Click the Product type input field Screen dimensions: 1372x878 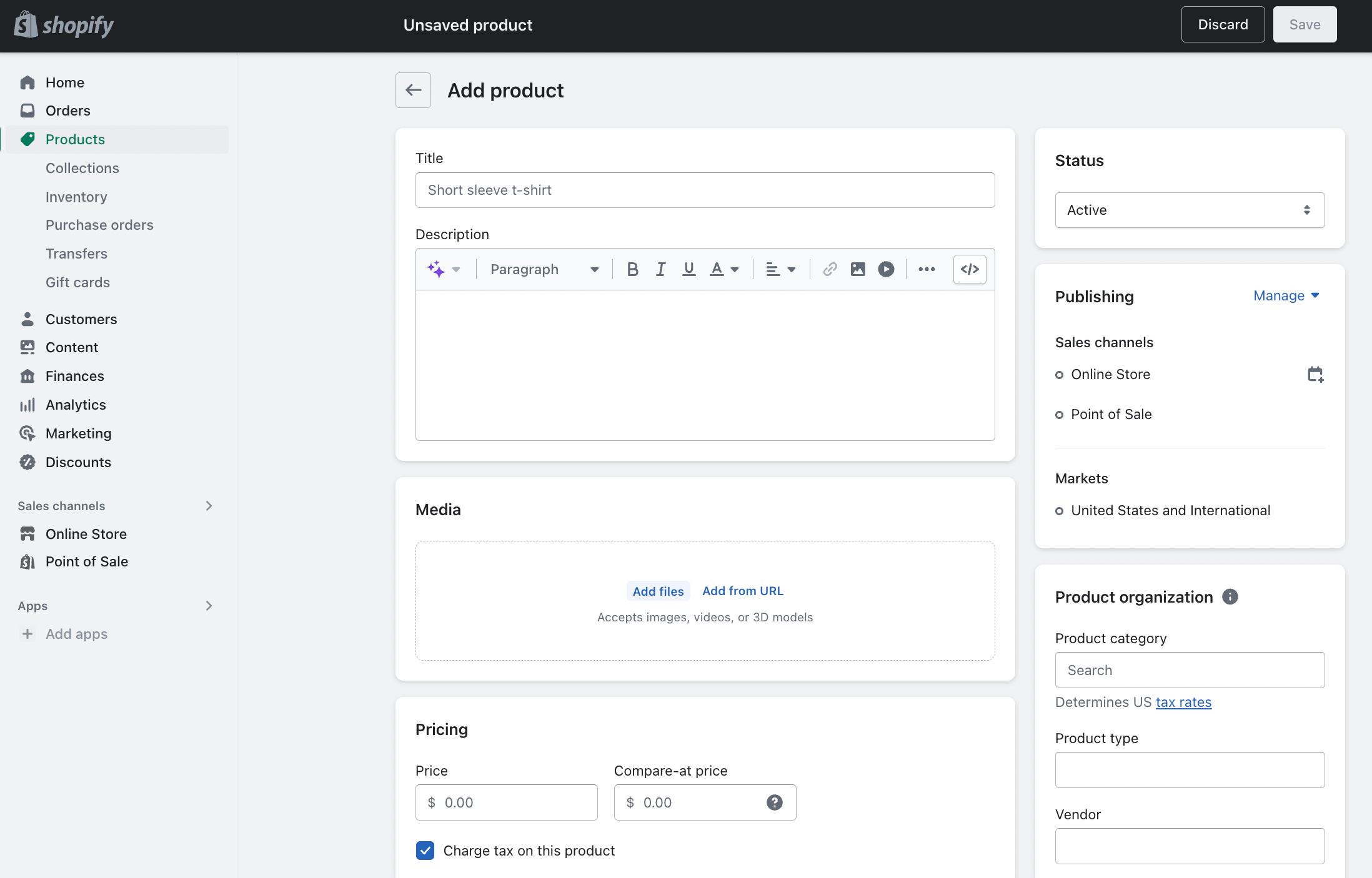tap(1190, 770)
